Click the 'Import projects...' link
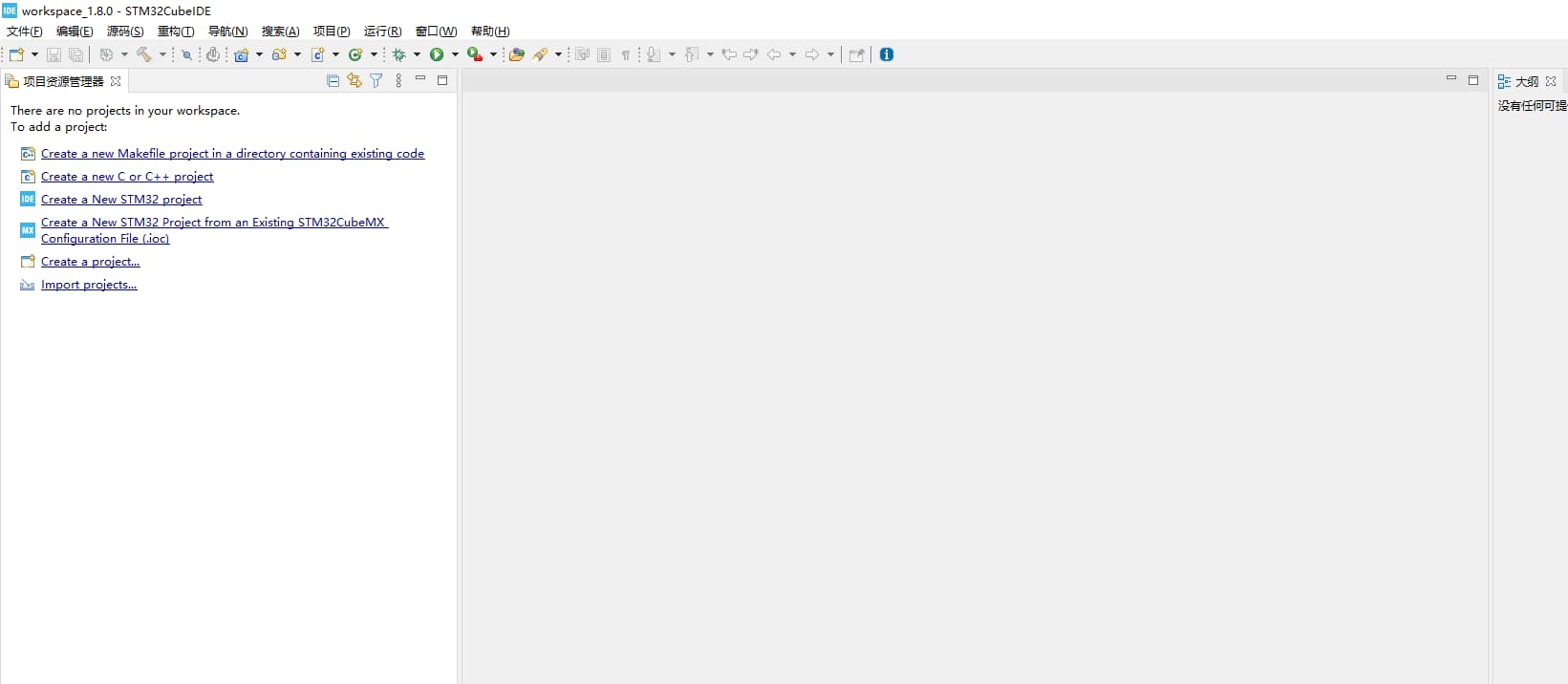 tap(89, 285)
